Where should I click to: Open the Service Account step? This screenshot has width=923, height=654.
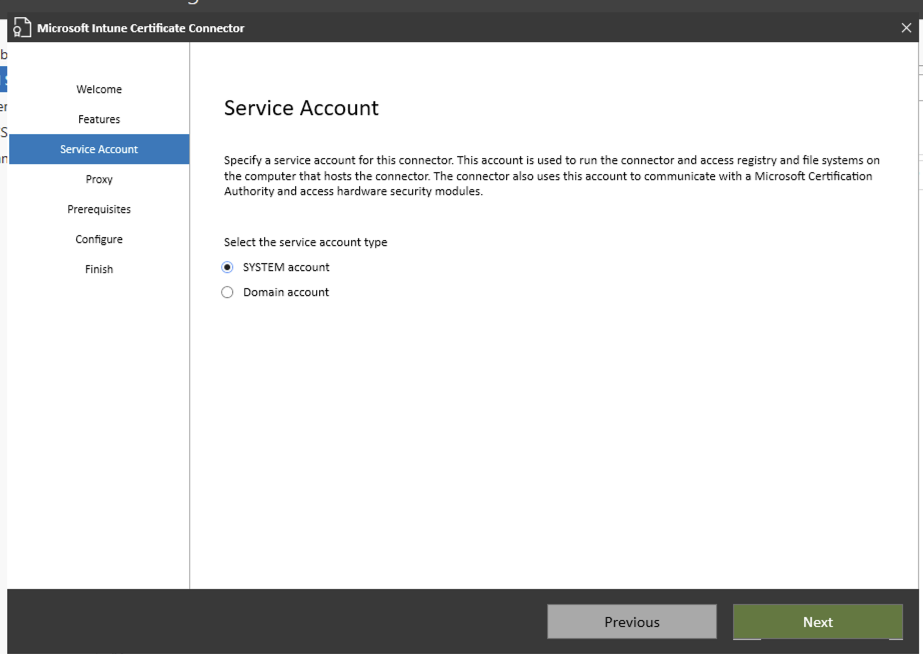[x=99, y=150]
